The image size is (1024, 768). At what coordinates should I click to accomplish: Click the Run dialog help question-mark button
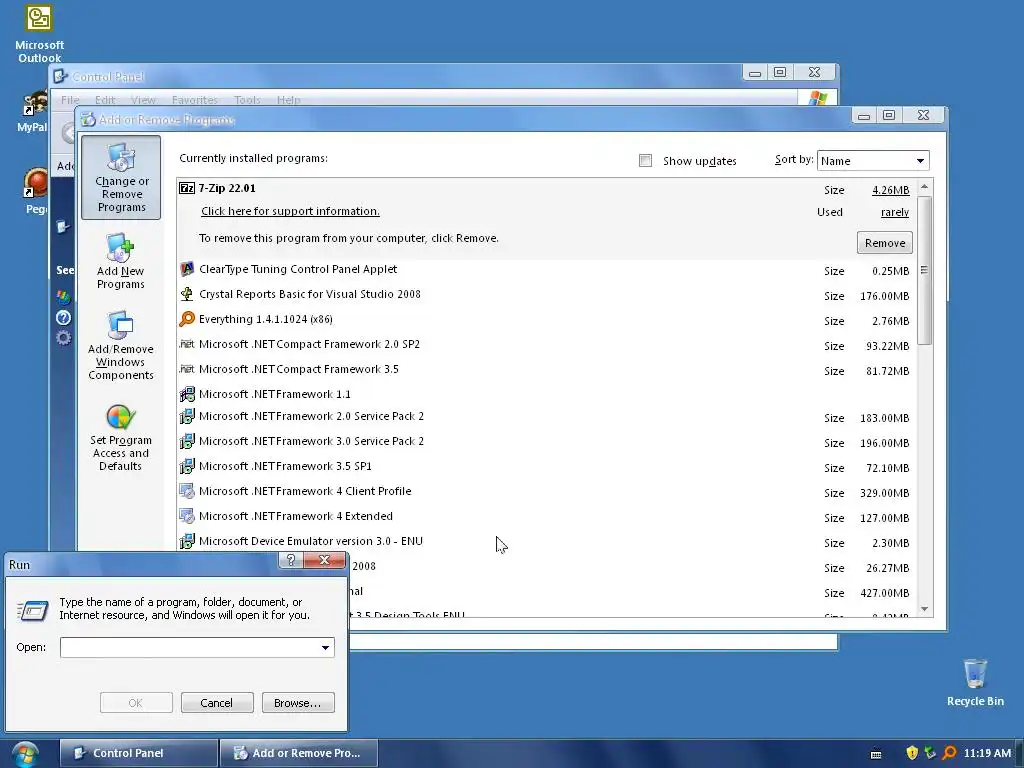coord(291,560)
